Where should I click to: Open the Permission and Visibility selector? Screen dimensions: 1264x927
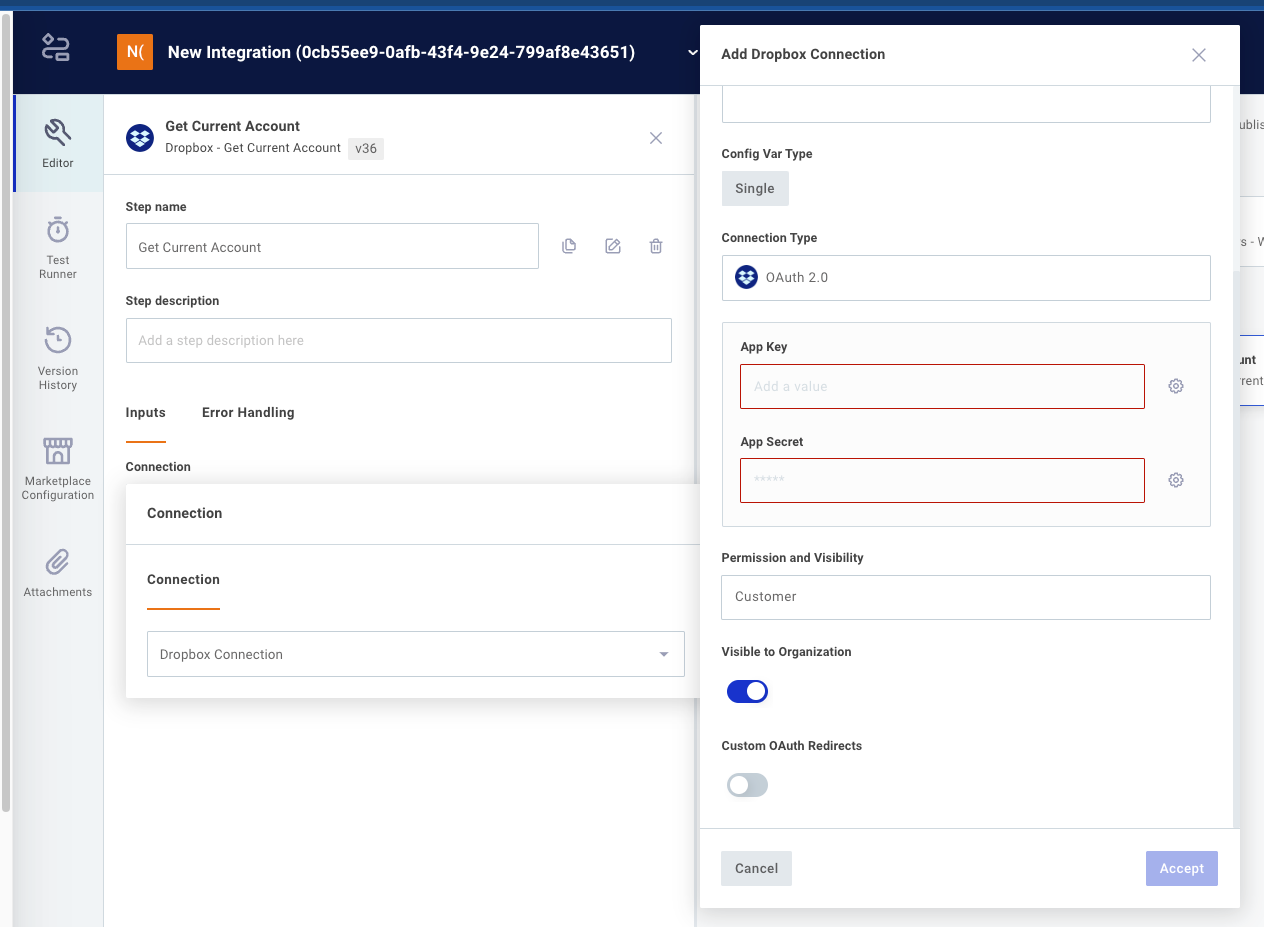click(x=965, y=596)
